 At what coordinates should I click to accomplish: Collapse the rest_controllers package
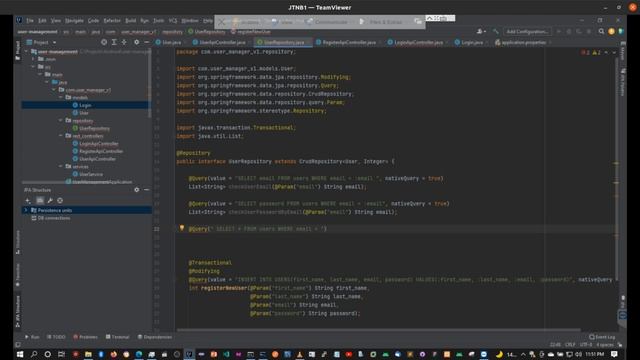[61, 136]
